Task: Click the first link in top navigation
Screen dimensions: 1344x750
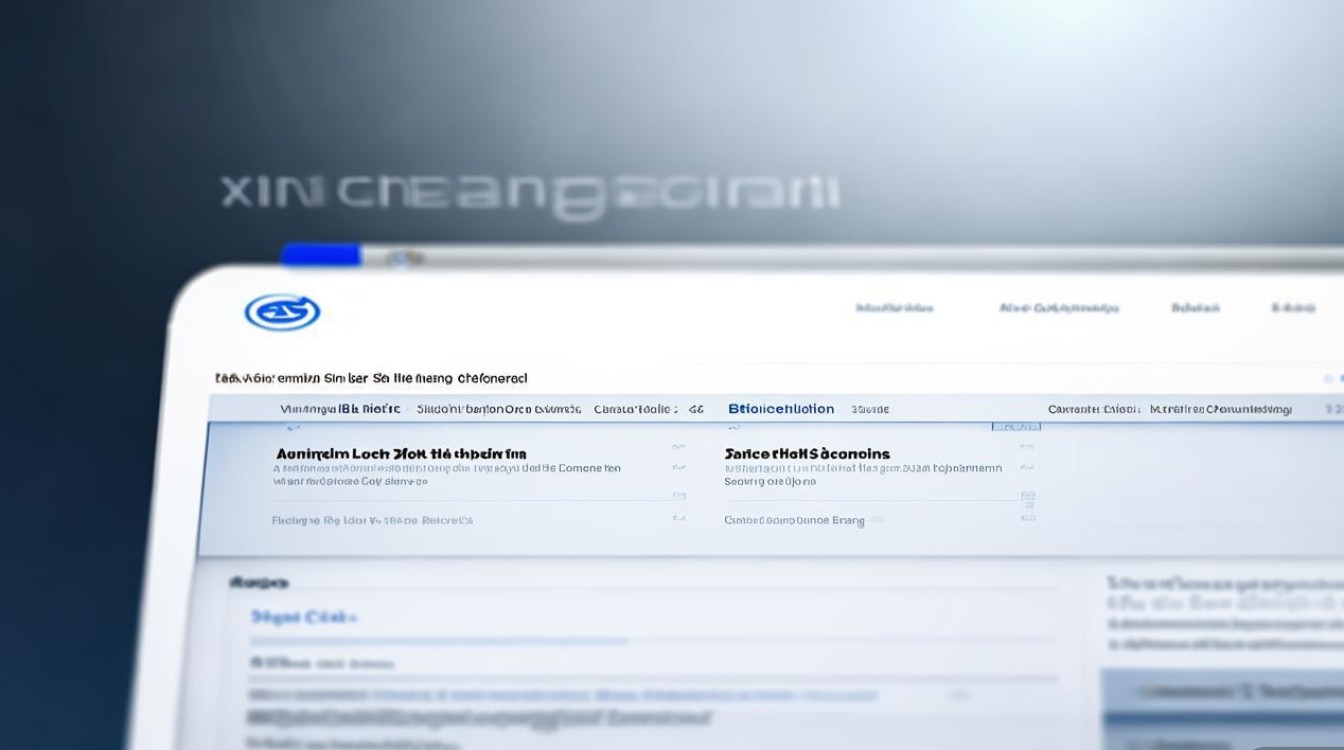Action: click(894, 308)
